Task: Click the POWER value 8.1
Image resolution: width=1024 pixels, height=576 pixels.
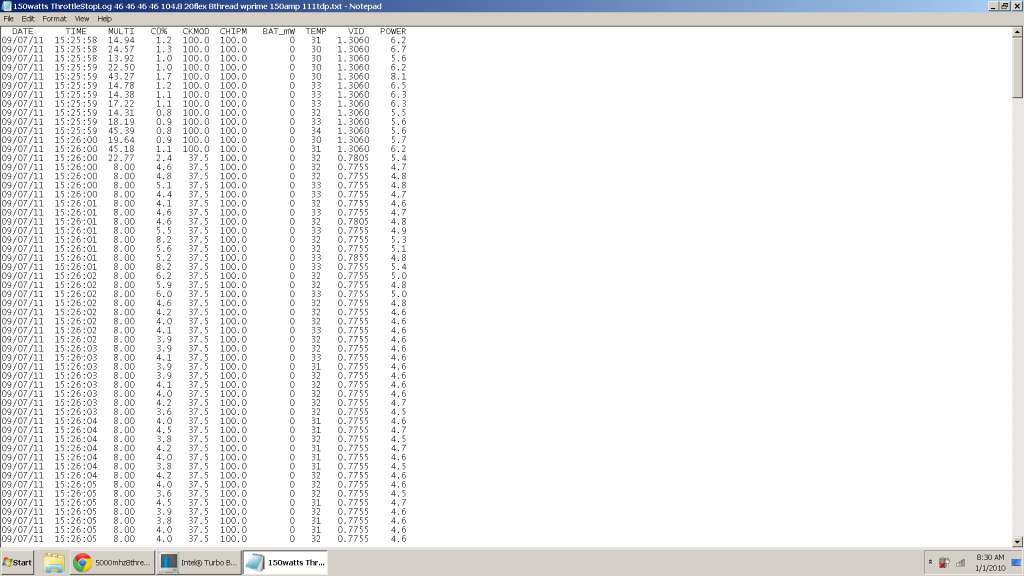Action: 398,77
